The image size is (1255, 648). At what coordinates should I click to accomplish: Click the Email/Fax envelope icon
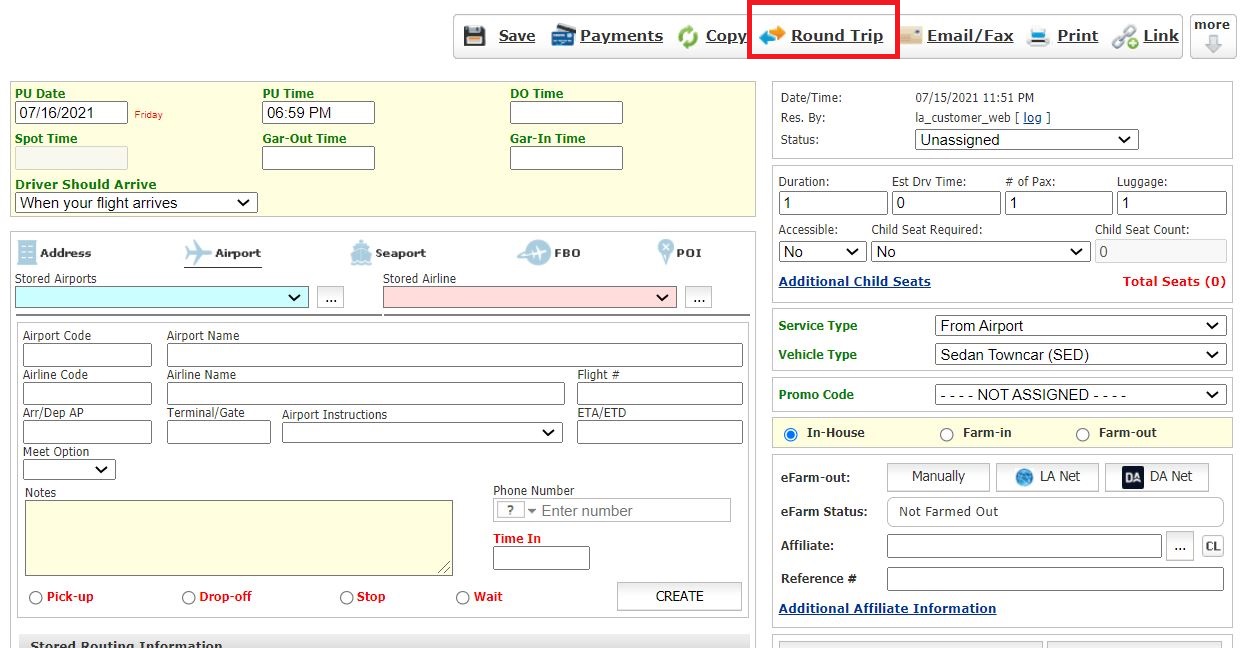coord(910,36)
